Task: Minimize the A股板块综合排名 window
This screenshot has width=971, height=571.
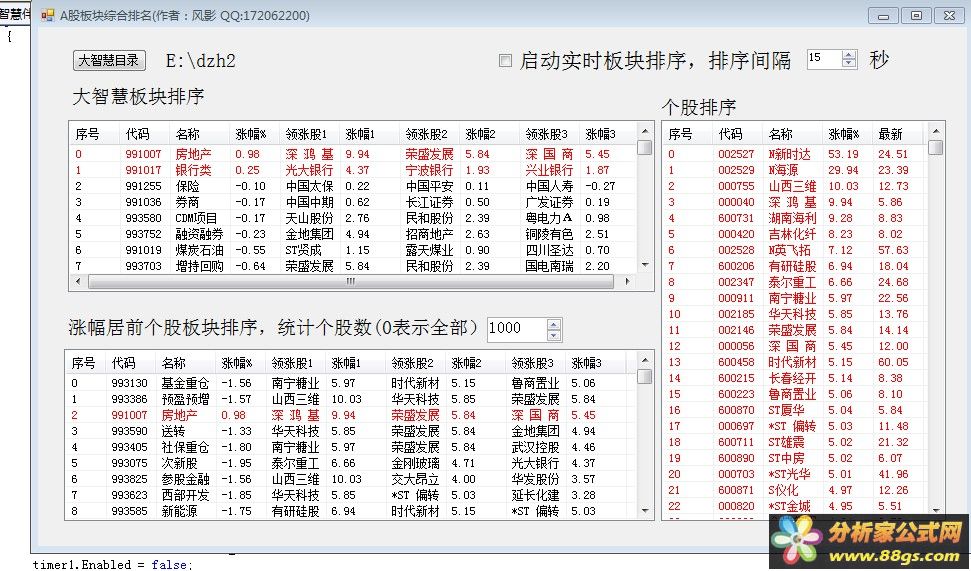Action: [x=884, y=15]
